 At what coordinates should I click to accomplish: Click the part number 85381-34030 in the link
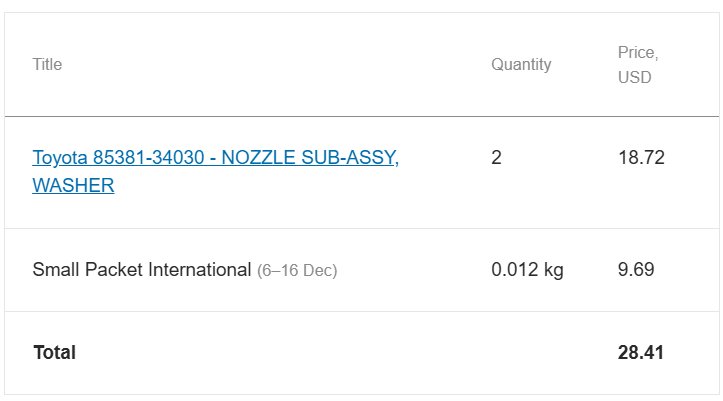click(x=148, y=158)
